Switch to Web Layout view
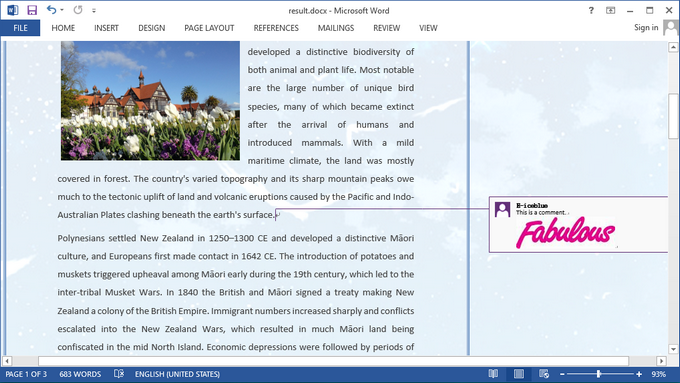 [544, 374]
